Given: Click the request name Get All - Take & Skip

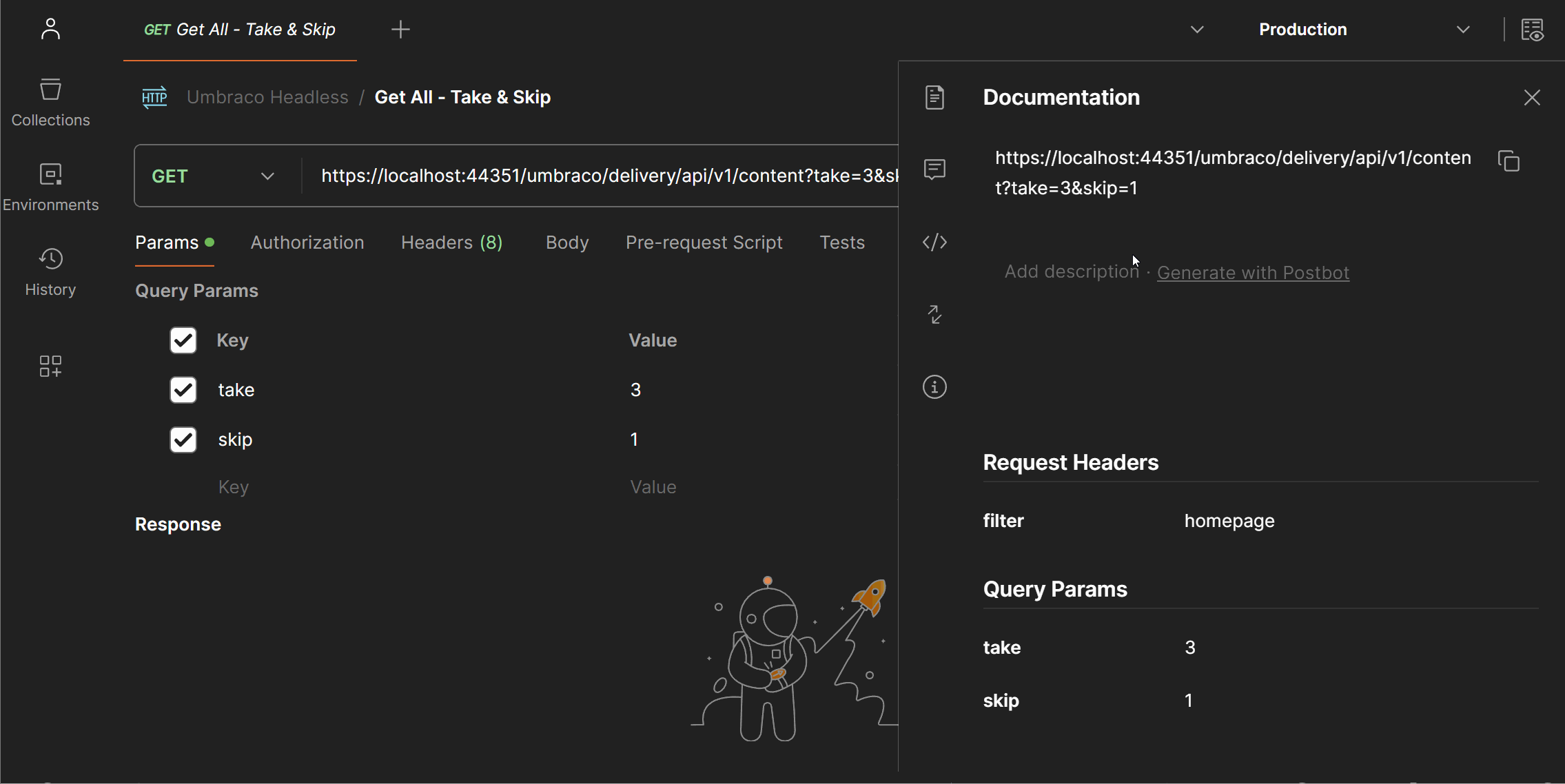Looking at the screenshot, I should (462, 97).
